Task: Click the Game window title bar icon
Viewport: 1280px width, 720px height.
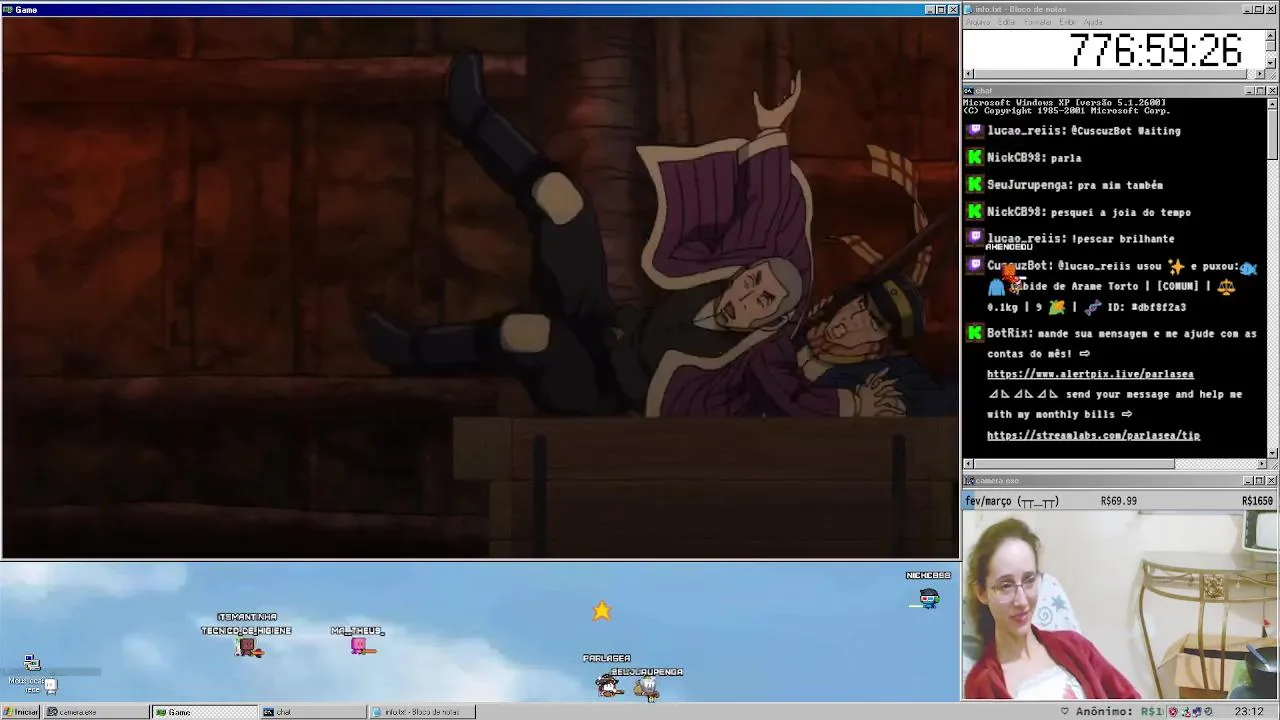Action: click(8, 10)
